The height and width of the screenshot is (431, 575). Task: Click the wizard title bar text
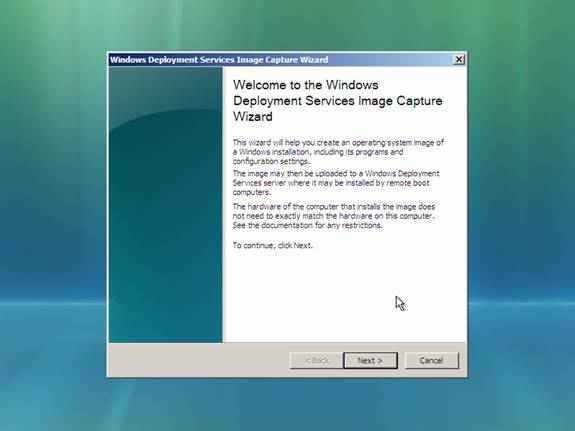tap(219, 59)
